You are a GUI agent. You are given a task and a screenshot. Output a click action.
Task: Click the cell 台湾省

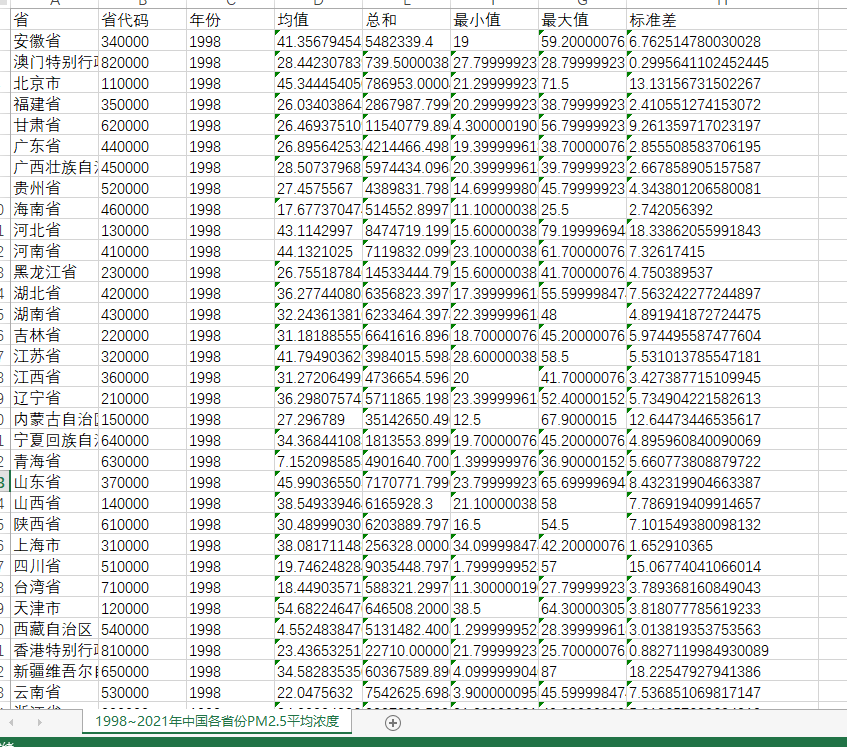(x=55, y=588)
